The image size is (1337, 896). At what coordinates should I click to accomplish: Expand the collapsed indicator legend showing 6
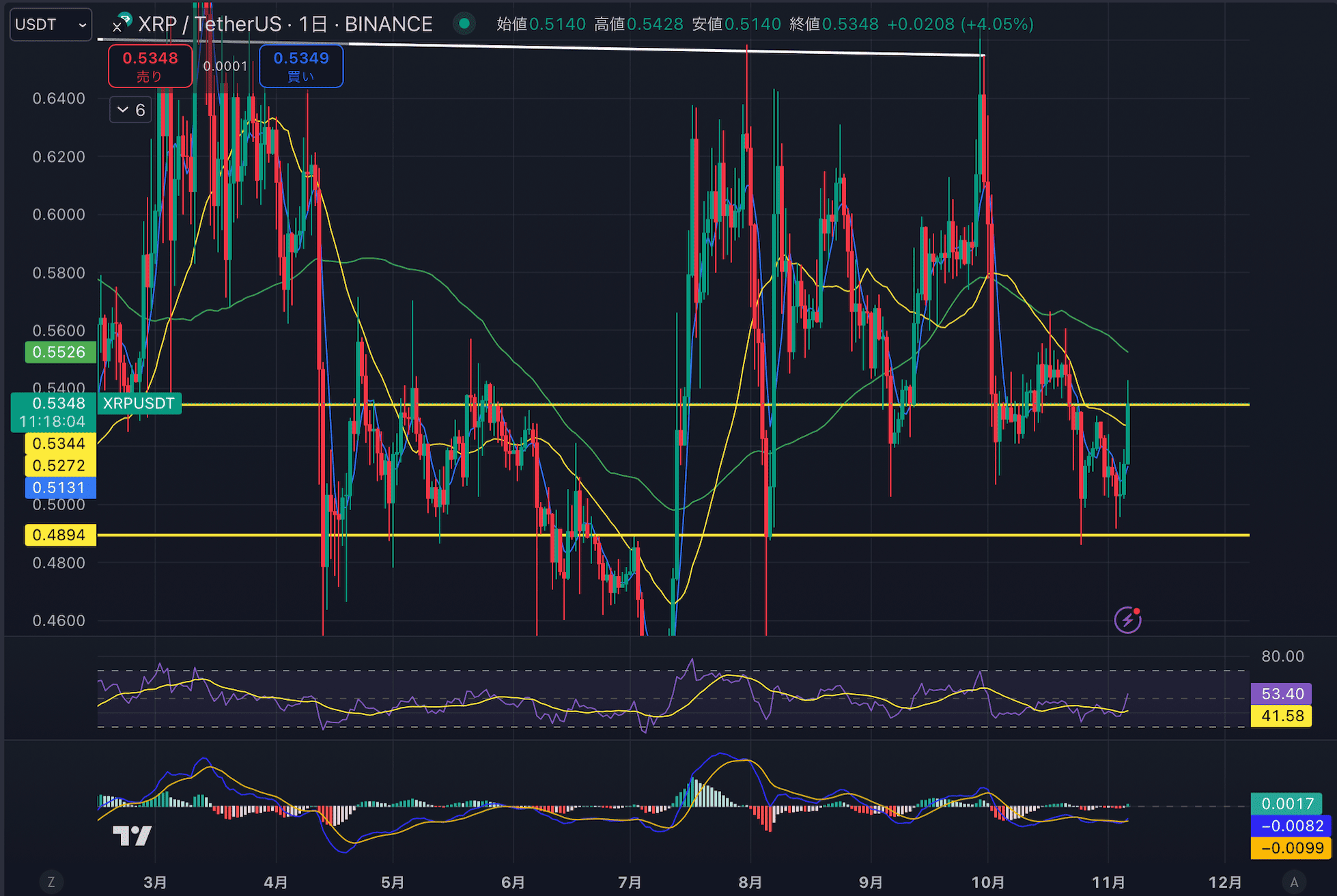click(x=130, y=110)
